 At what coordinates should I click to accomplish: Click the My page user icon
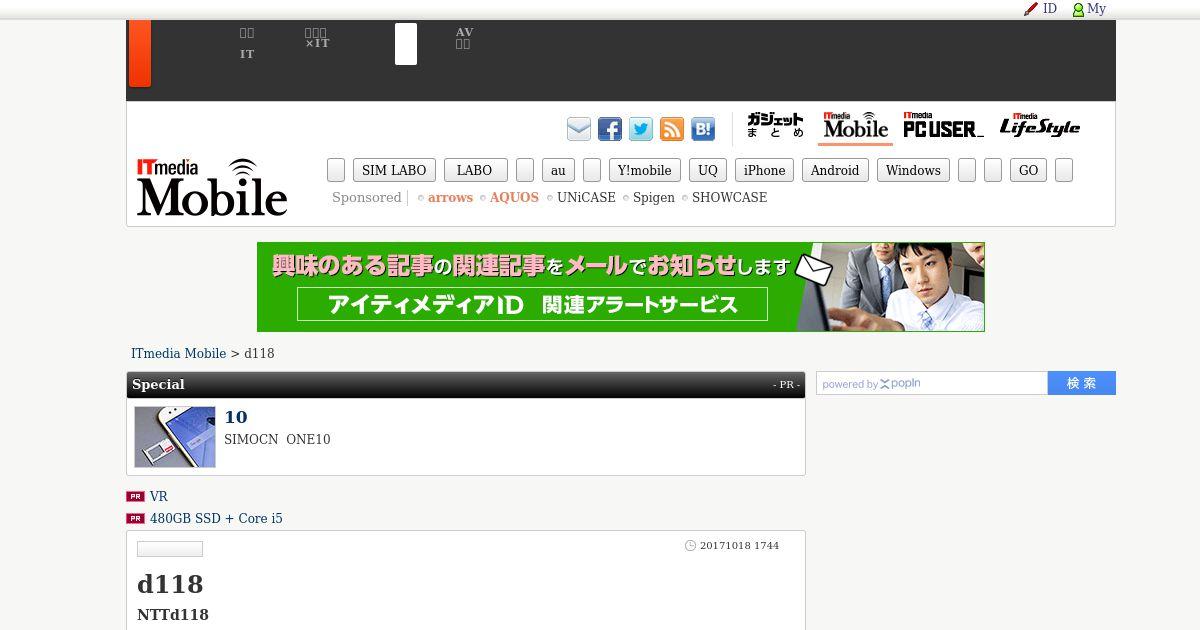(x=1089, y=9)
